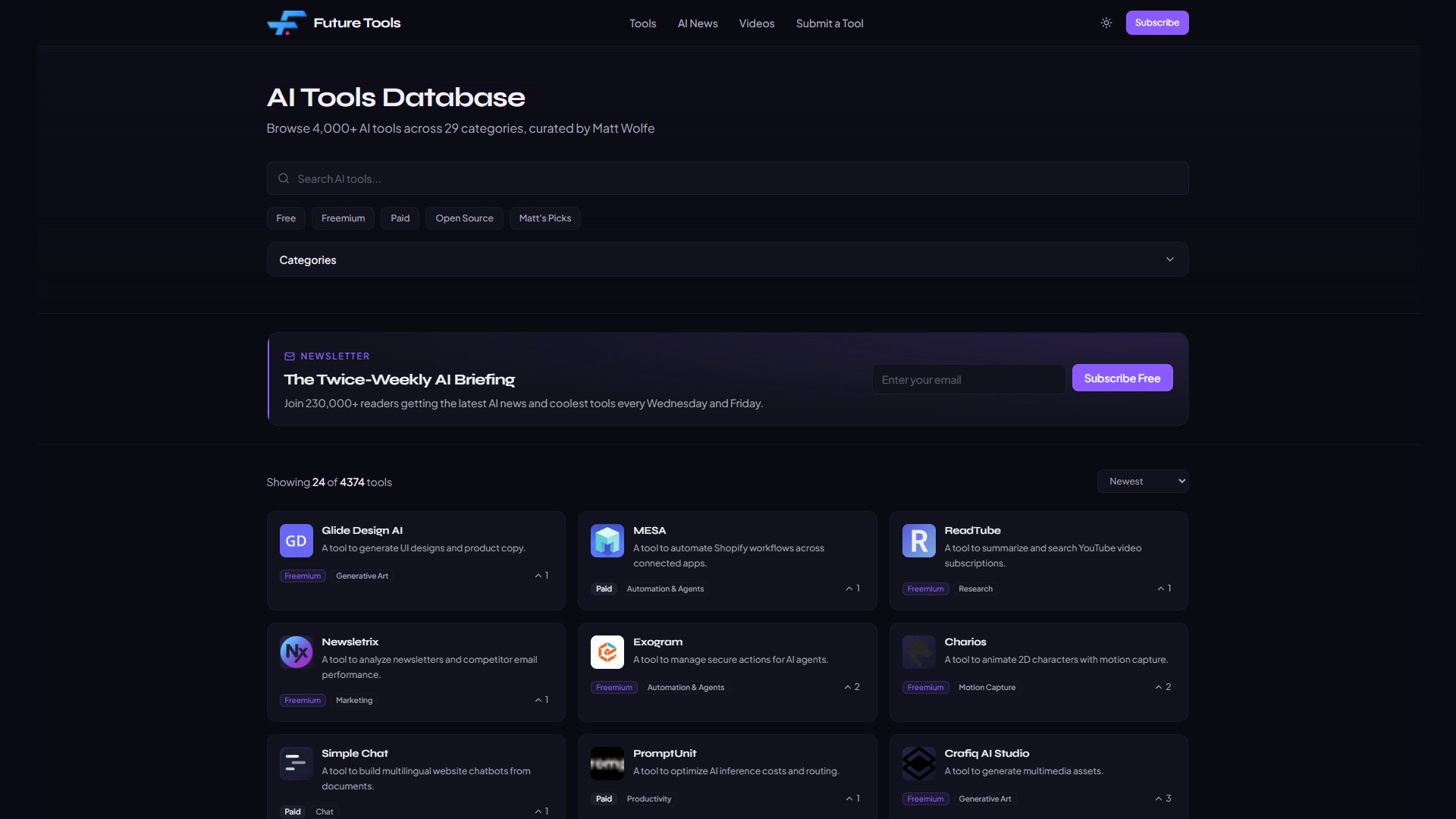The image size is (1456, 819).
Task: Upvote the MESA tool
Action: 852,588
